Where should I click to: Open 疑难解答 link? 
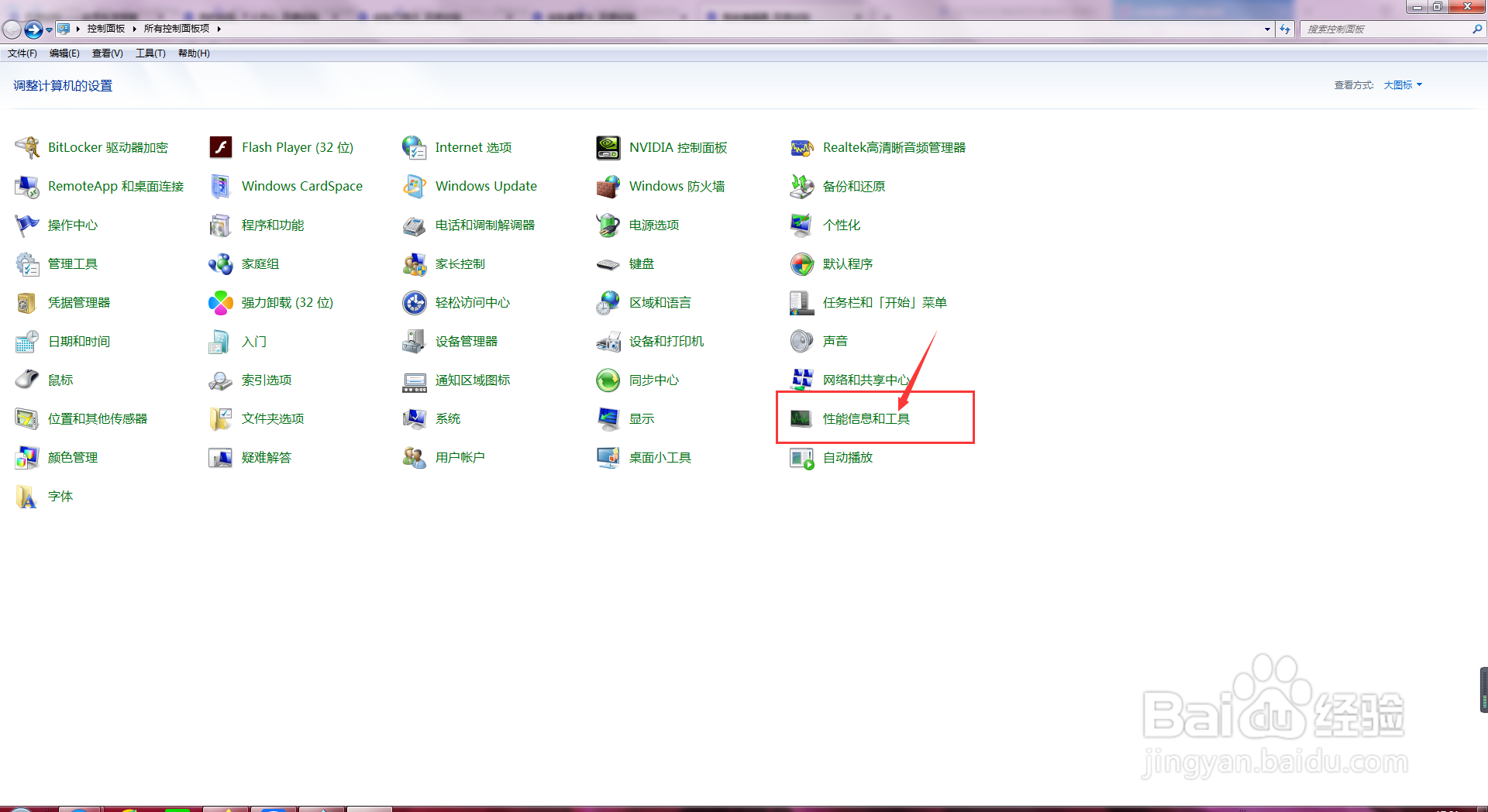click(267, 457)
